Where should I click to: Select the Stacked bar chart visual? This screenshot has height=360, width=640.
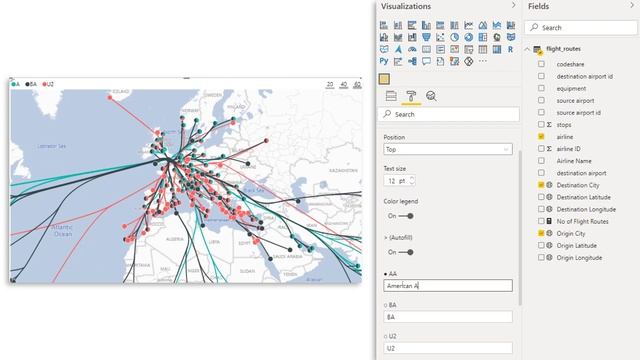384,25
